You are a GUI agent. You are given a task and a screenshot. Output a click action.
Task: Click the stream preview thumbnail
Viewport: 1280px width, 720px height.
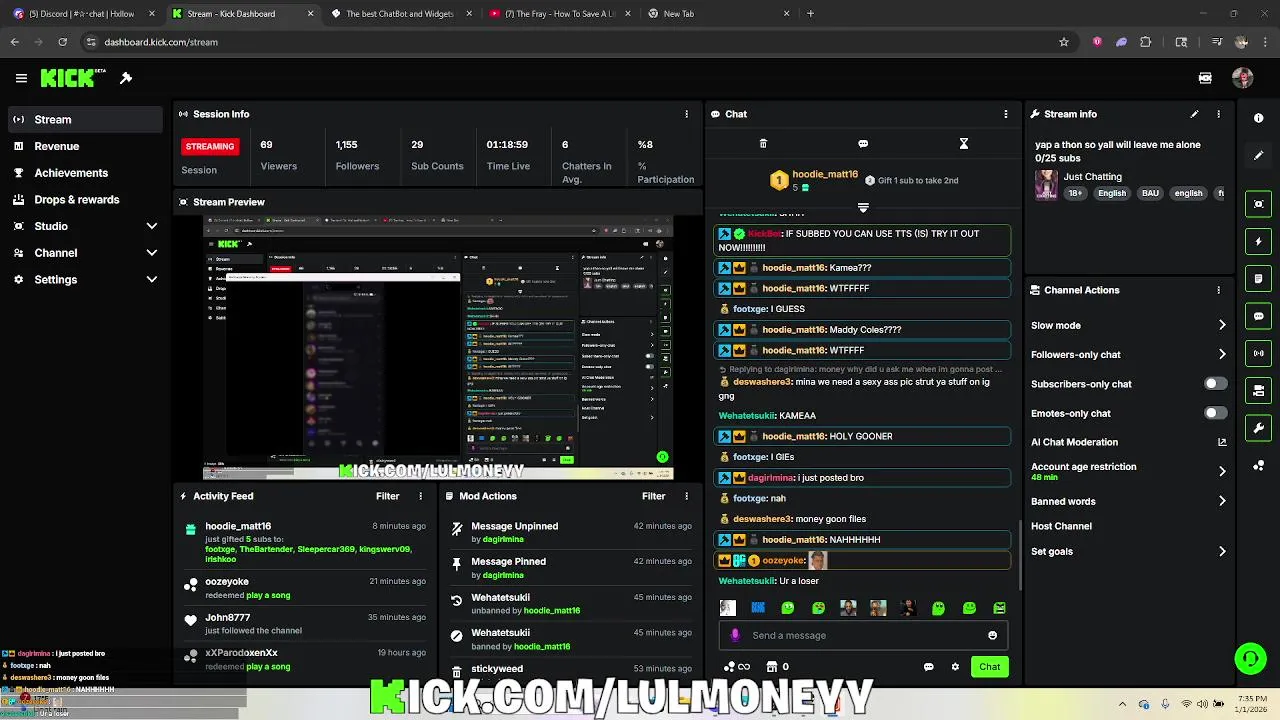(438, 348)
